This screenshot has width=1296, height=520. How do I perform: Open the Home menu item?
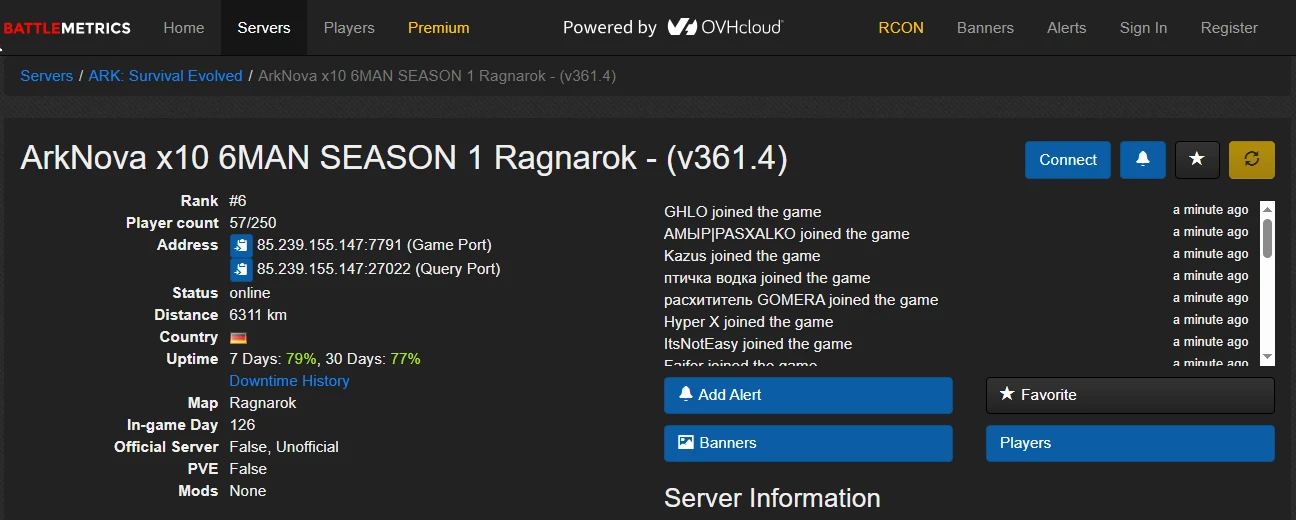tap(184, 28)
